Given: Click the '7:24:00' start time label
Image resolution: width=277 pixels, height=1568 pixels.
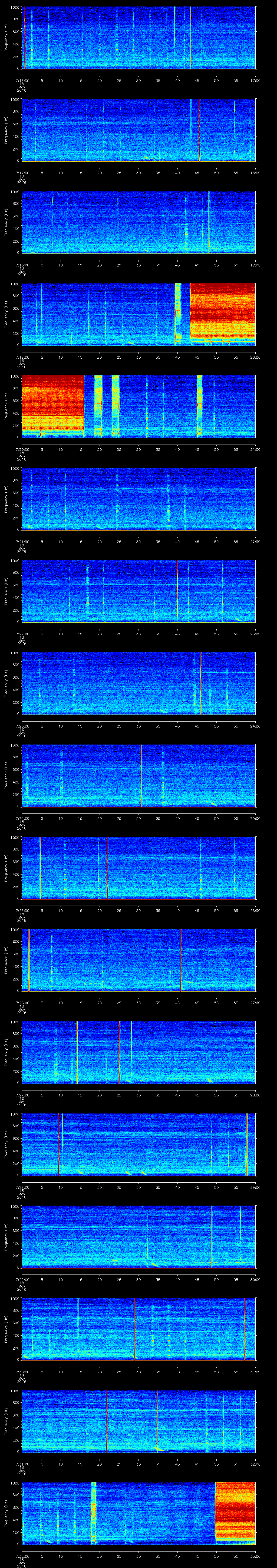Looking at the screenshot, I should coord(22,819).
